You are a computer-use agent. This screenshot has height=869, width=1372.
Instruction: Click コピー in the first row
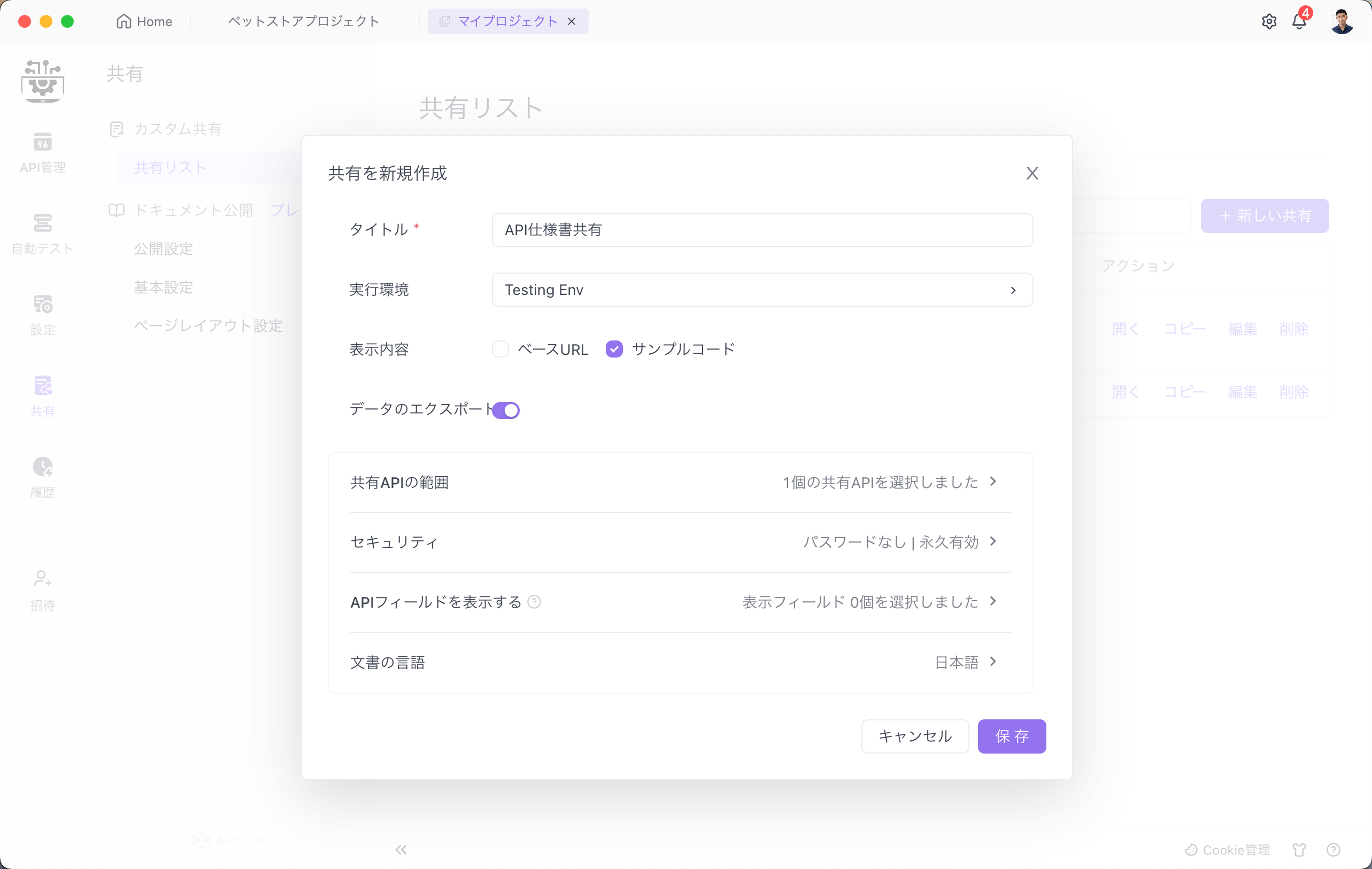tap(1184, 329)
